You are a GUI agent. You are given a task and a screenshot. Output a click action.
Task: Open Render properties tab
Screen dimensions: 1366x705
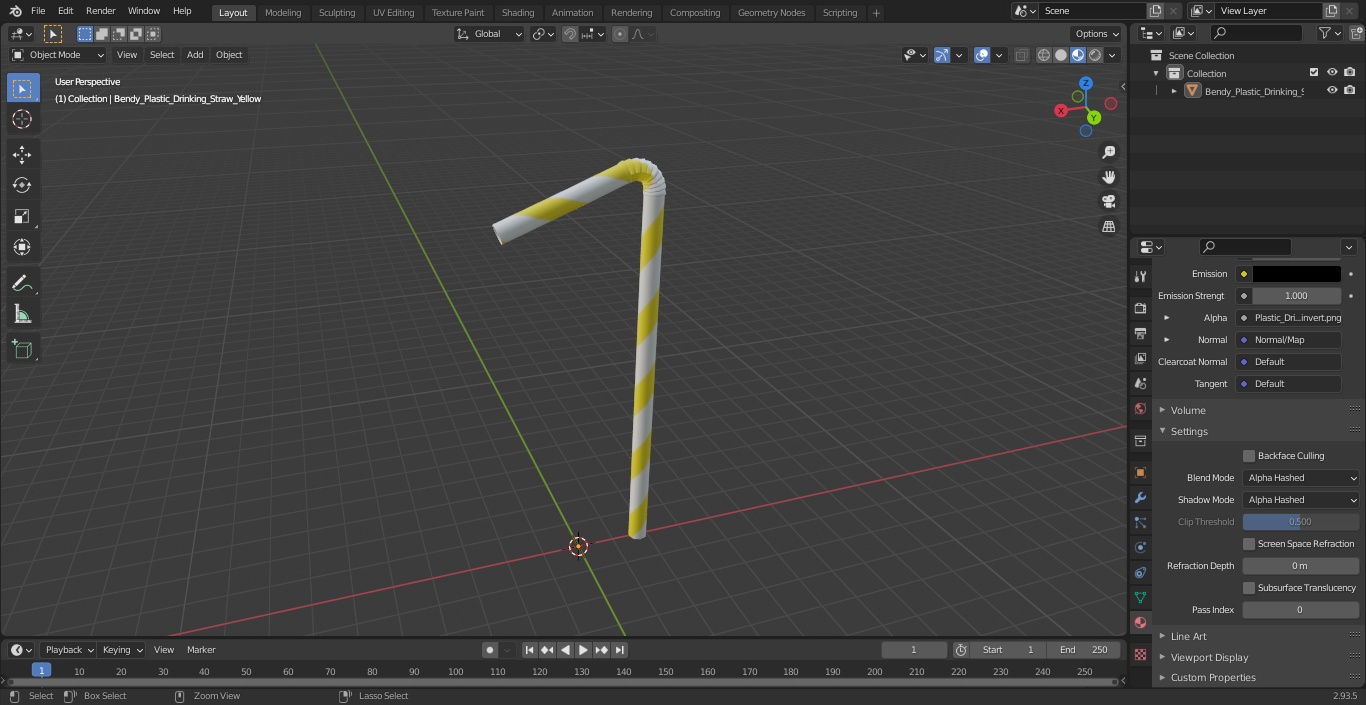[x=1140, y=308]
